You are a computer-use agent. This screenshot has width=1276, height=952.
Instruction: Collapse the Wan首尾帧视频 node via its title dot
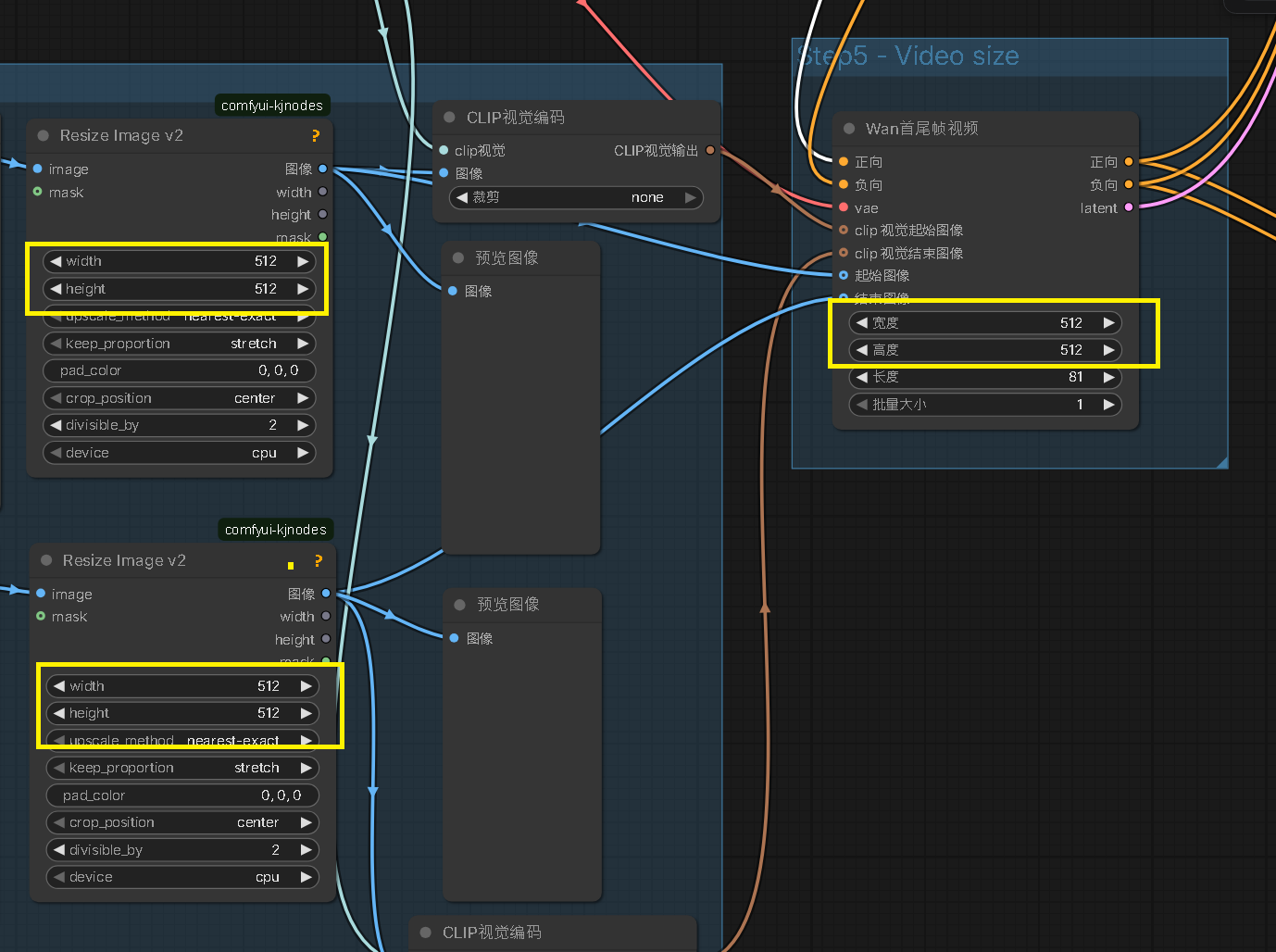point(849,129)
